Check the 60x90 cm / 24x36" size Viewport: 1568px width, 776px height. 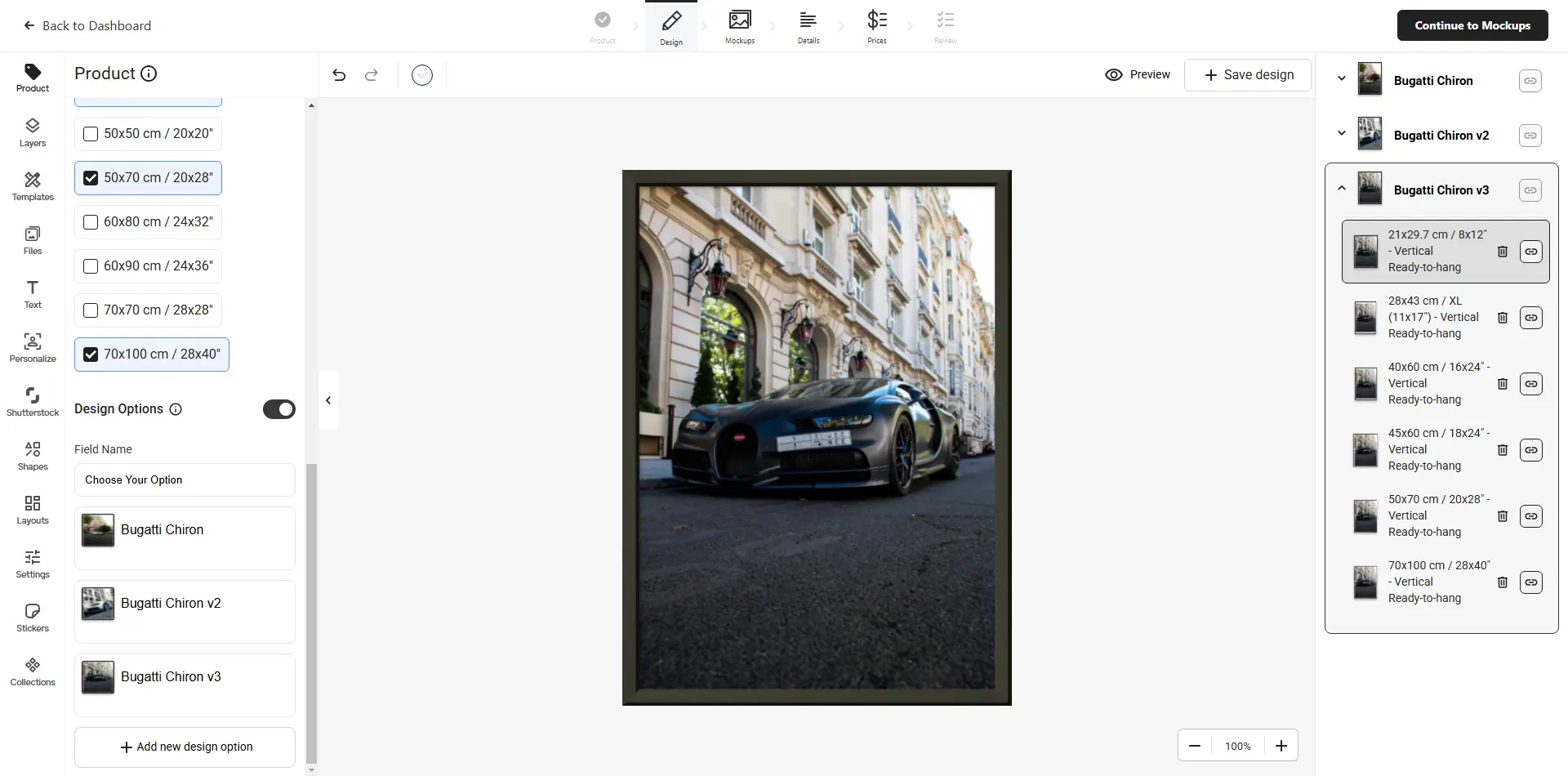click(91, 266)
